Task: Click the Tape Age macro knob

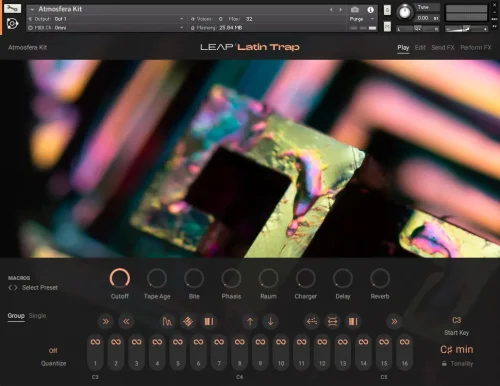Action: coord(157,278)
